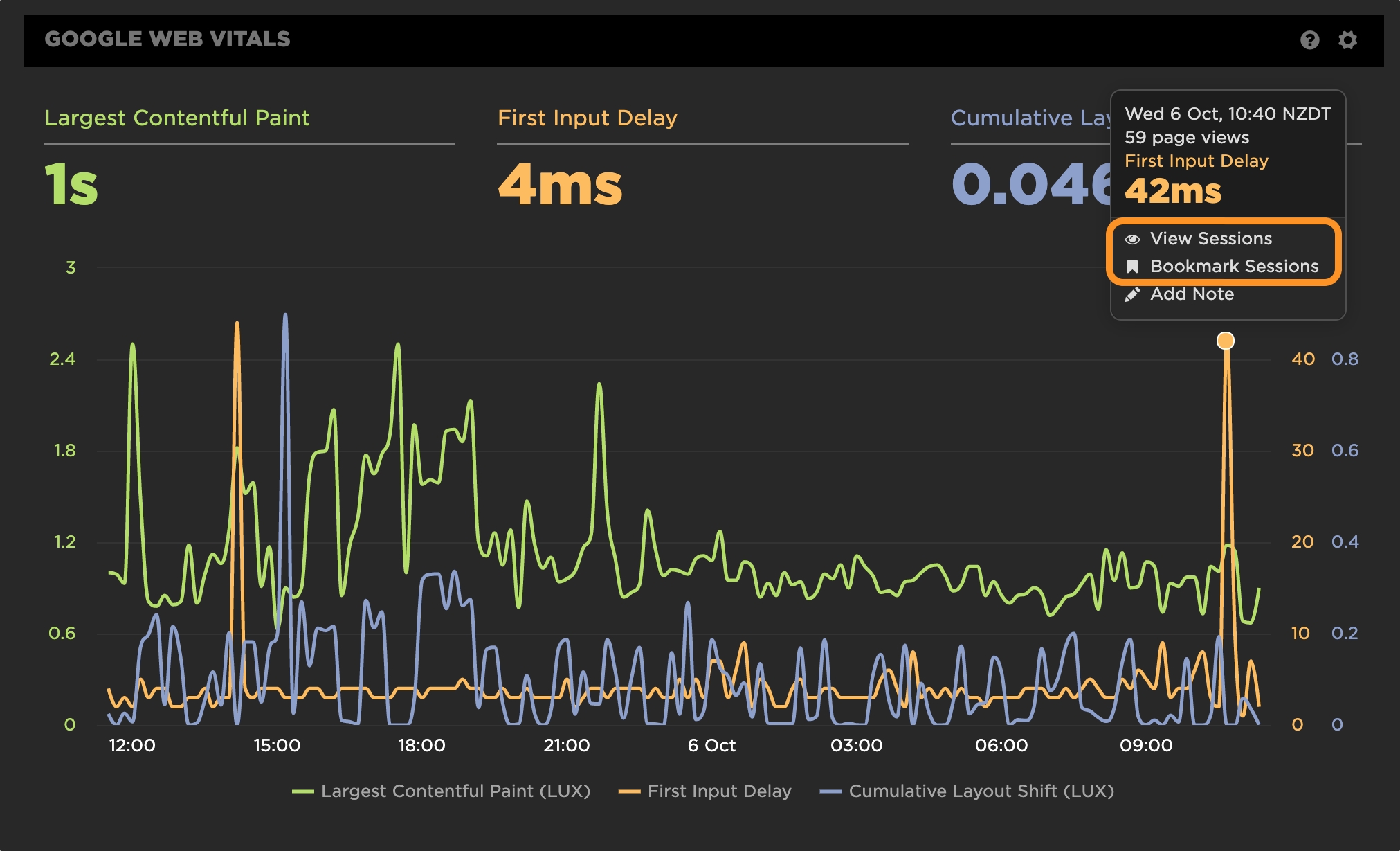Click the First Input Delay heading
Viewport: 1400px width, 851px height.
coord(587,118)
